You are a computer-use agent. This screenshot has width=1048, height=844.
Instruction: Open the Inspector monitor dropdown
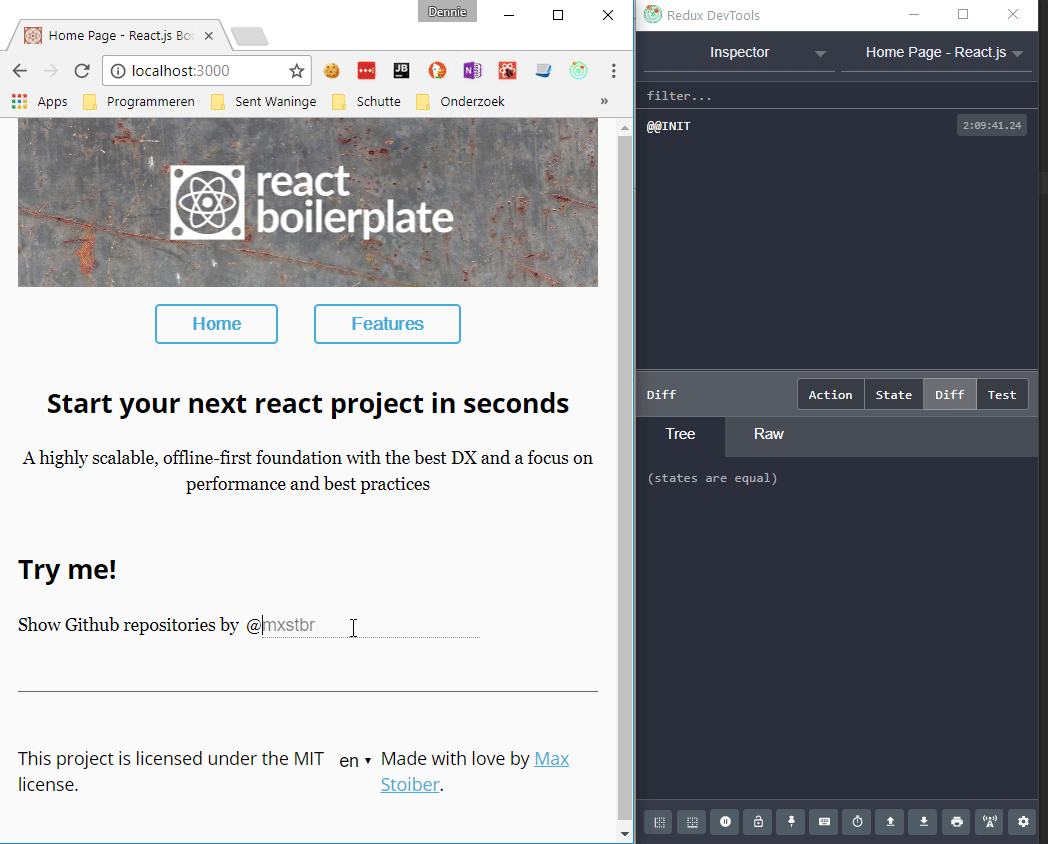(x=739, y=52)
